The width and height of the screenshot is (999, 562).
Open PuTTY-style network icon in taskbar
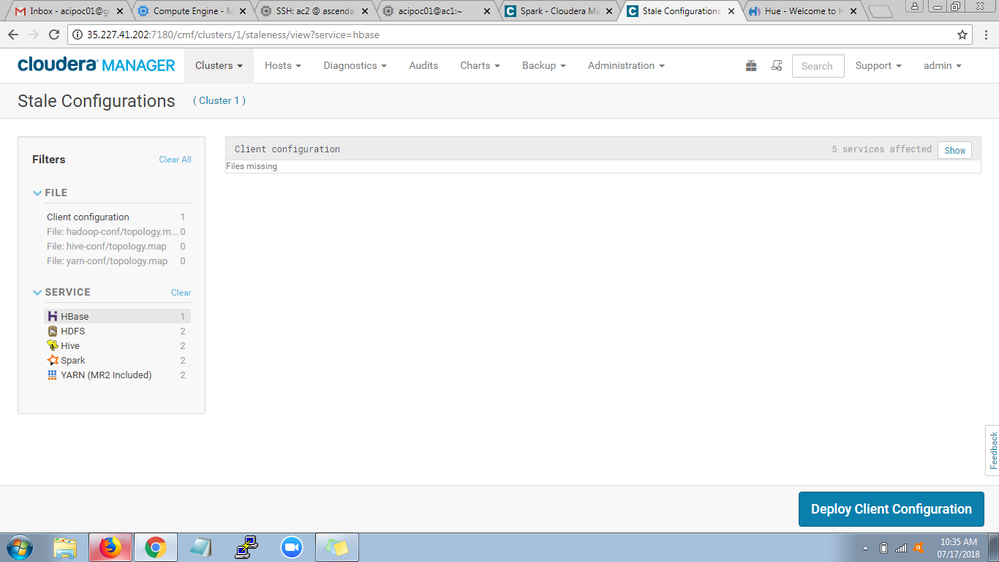tap(246, 547)
